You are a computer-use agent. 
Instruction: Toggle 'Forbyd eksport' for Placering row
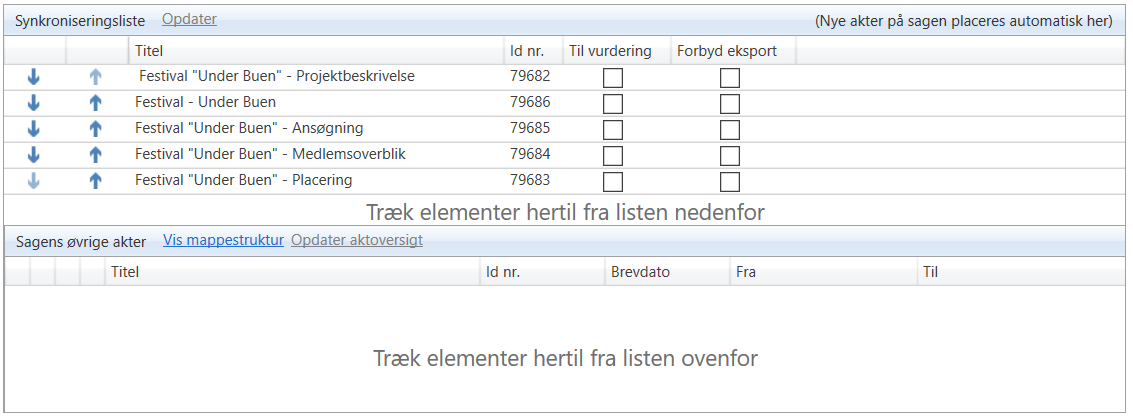click(x=730, y=182)
